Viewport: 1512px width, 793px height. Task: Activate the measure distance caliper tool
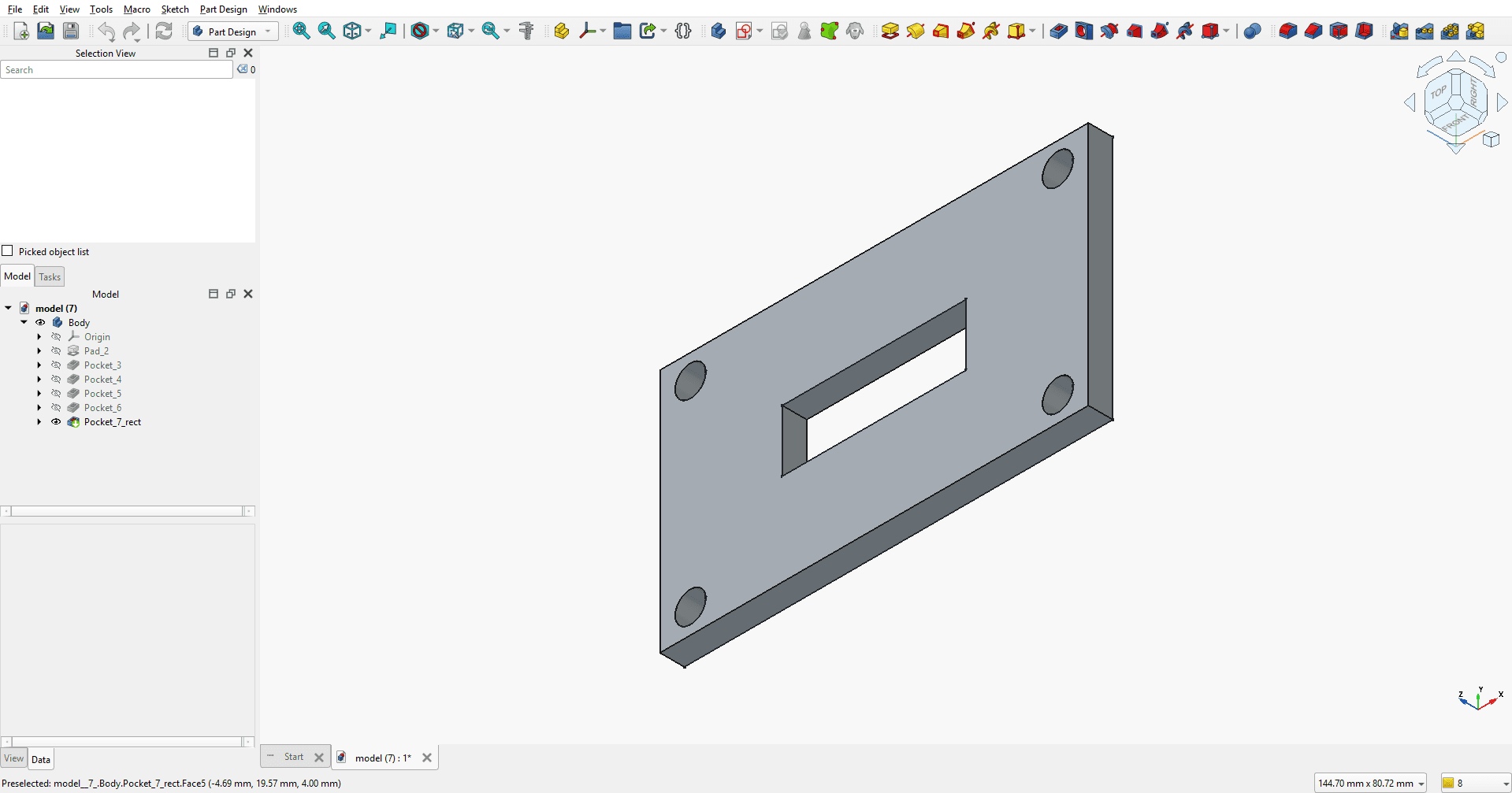coord(526,31)
